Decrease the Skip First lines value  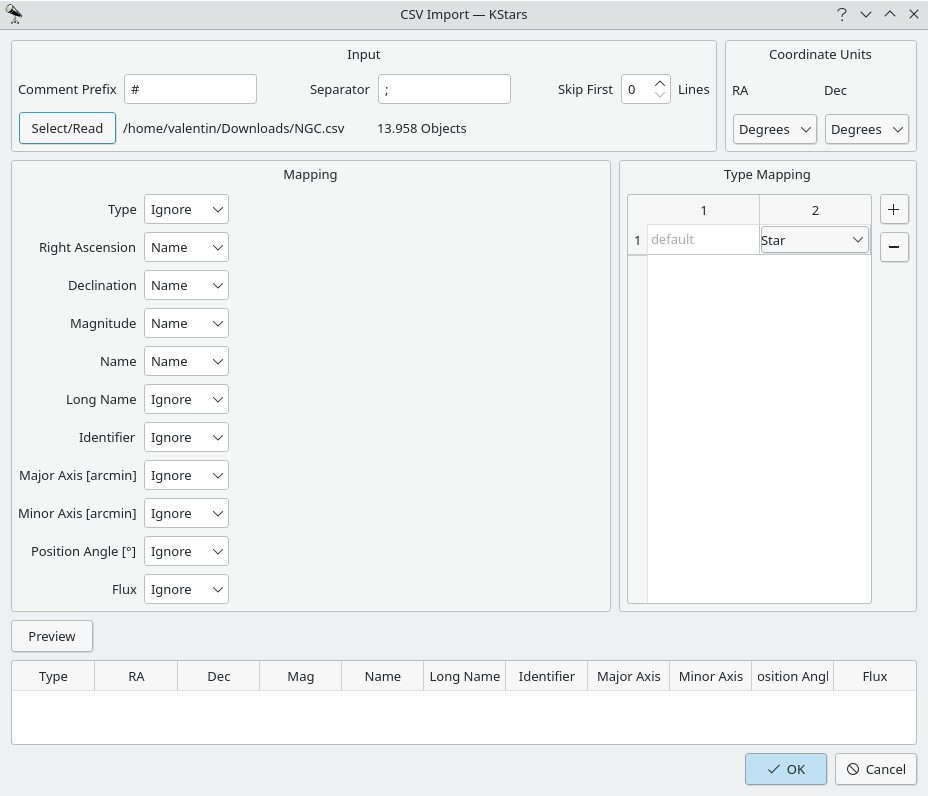pyautogui.click(x=660, y=95)
